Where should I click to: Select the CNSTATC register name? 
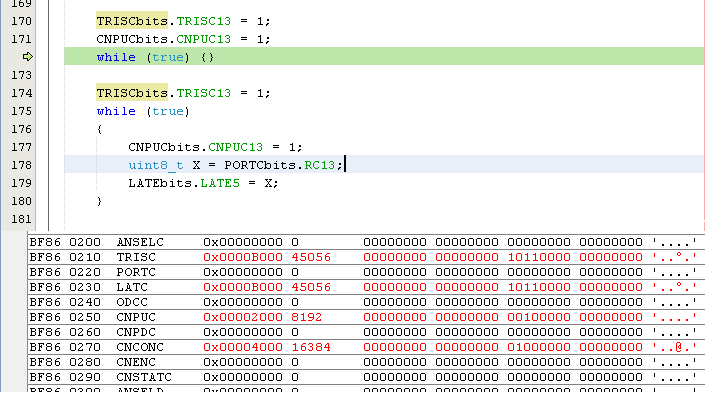tap(144, 377)
